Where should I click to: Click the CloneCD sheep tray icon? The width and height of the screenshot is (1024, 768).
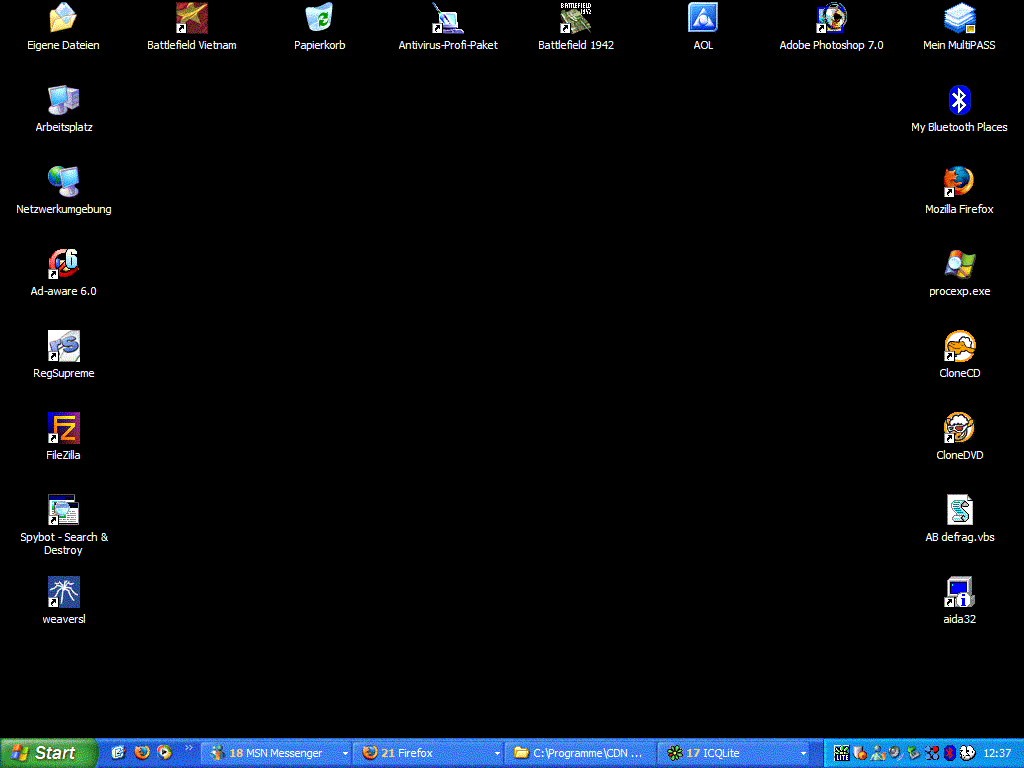coord(968,753)
